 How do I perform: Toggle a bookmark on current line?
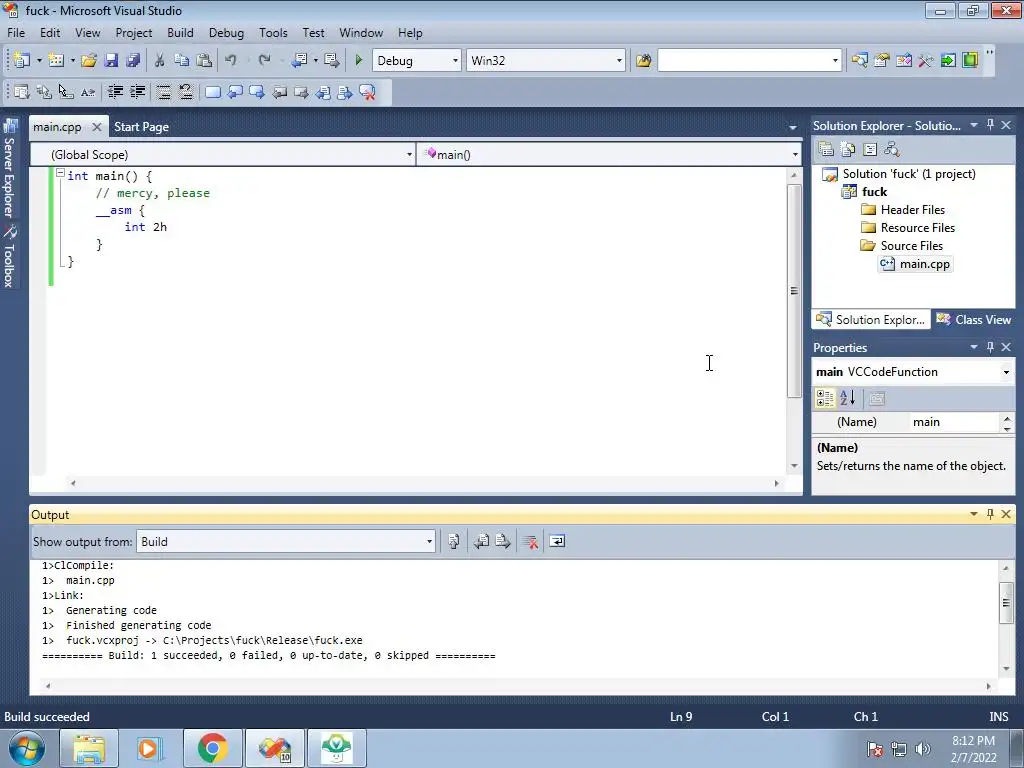[x=213, y=92]
